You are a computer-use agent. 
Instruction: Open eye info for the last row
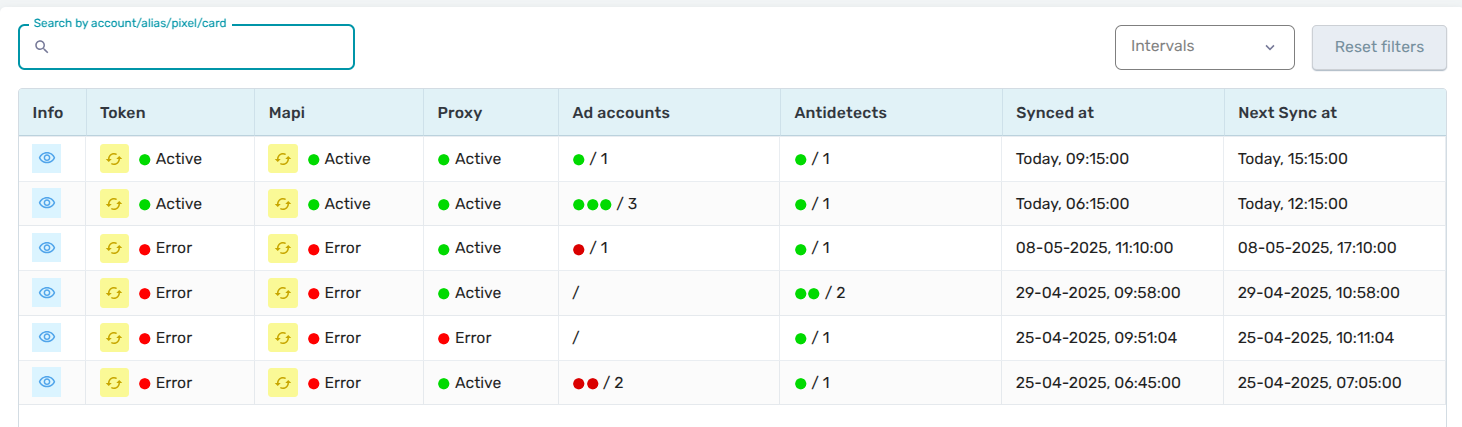click(x=47, y=382)
